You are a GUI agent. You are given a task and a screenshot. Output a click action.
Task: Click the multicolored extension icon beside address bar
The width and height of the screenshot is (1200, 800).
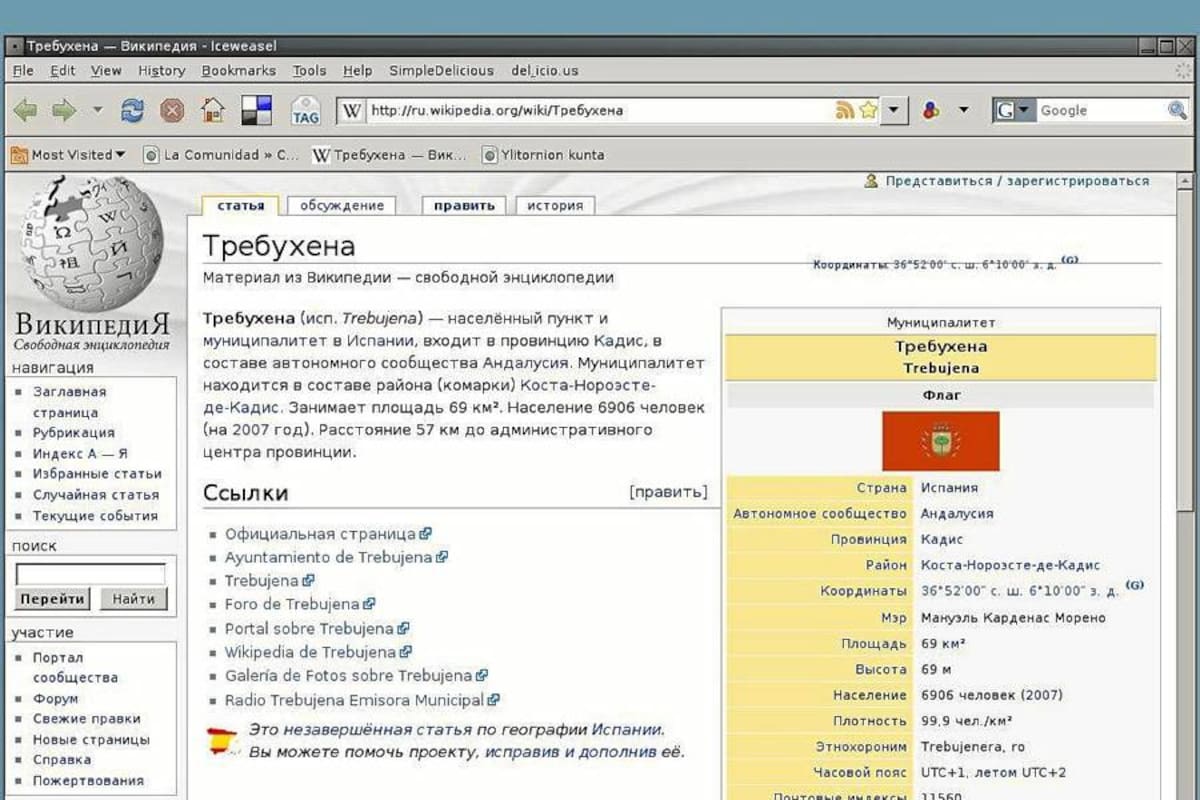931,110
